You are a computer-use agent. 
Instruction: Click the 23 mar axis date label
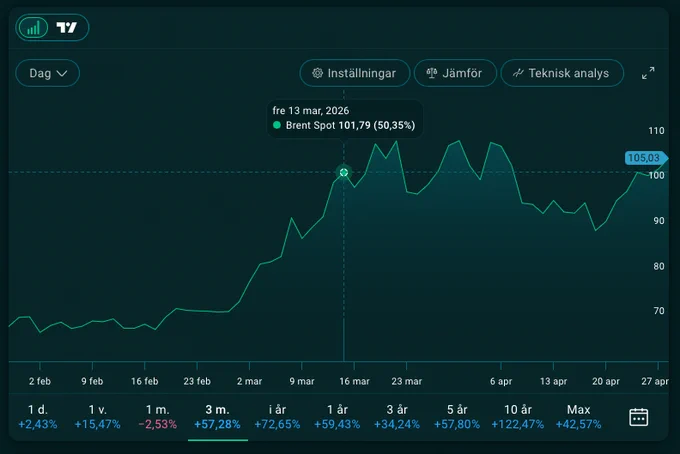(406, 381)
